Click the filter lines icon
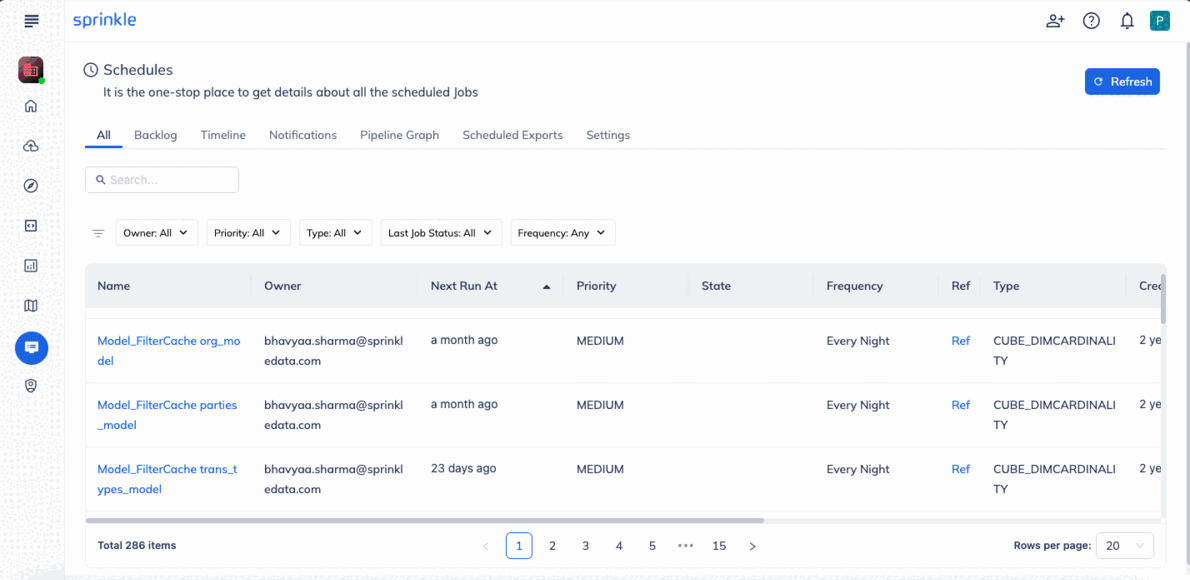1190x580 pixels. (x=98, y=233)
